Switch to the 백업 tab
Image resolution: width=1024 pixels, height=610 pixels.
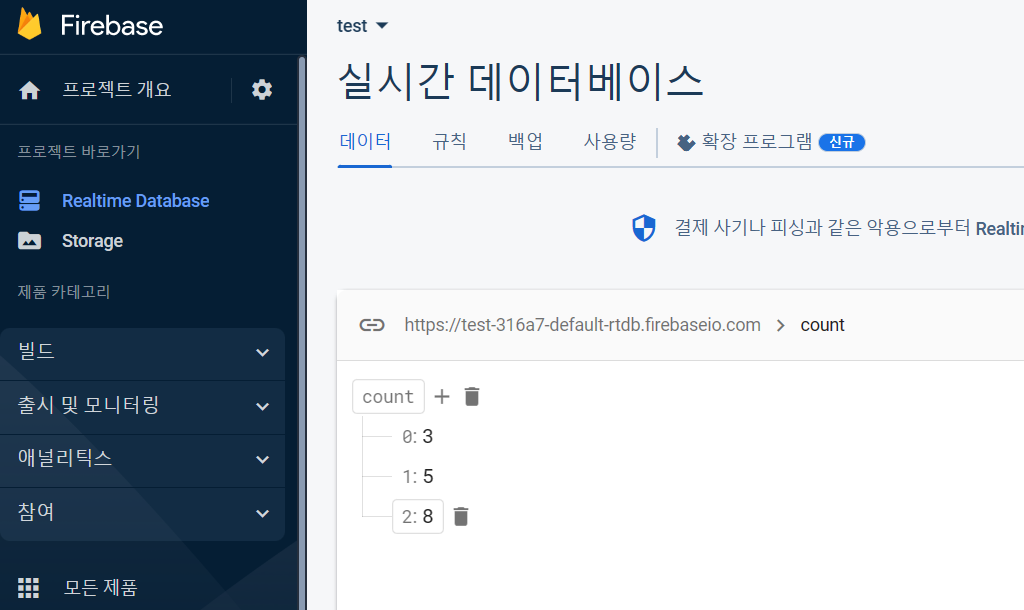coord(526,142)
